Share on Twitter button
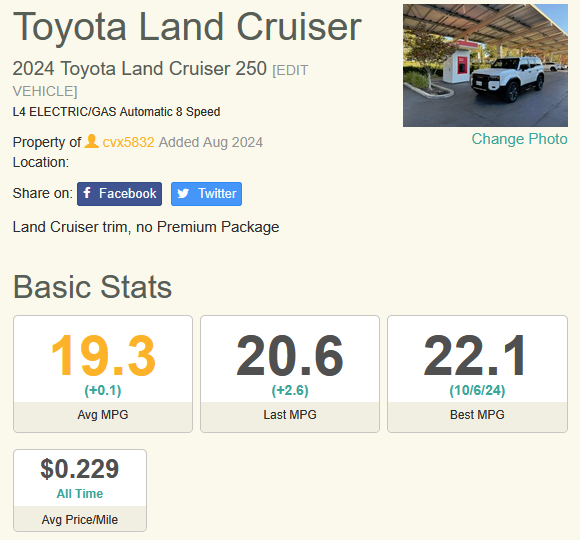Screen dimensions: 580x540 click(x=206, y=194)
